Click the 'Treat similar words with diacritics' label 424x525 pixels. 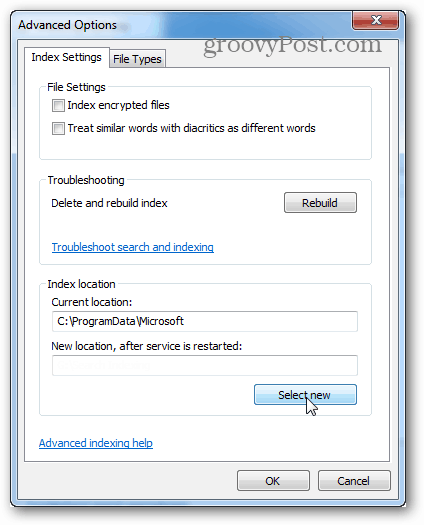click(x=192, y=128)
